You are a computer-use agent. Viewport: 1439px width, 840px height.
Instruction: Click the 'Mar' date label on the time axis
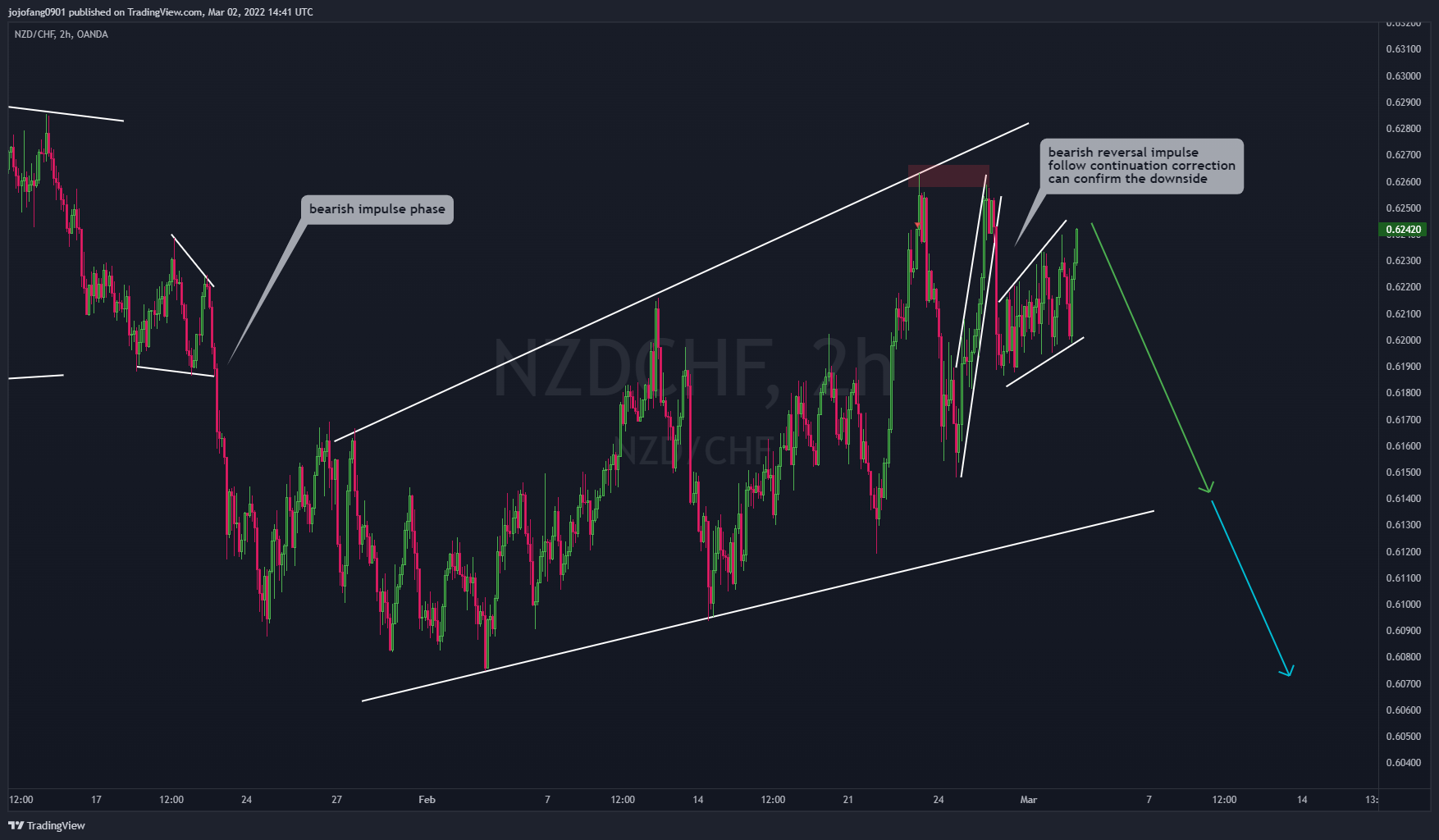point(1029,800)
